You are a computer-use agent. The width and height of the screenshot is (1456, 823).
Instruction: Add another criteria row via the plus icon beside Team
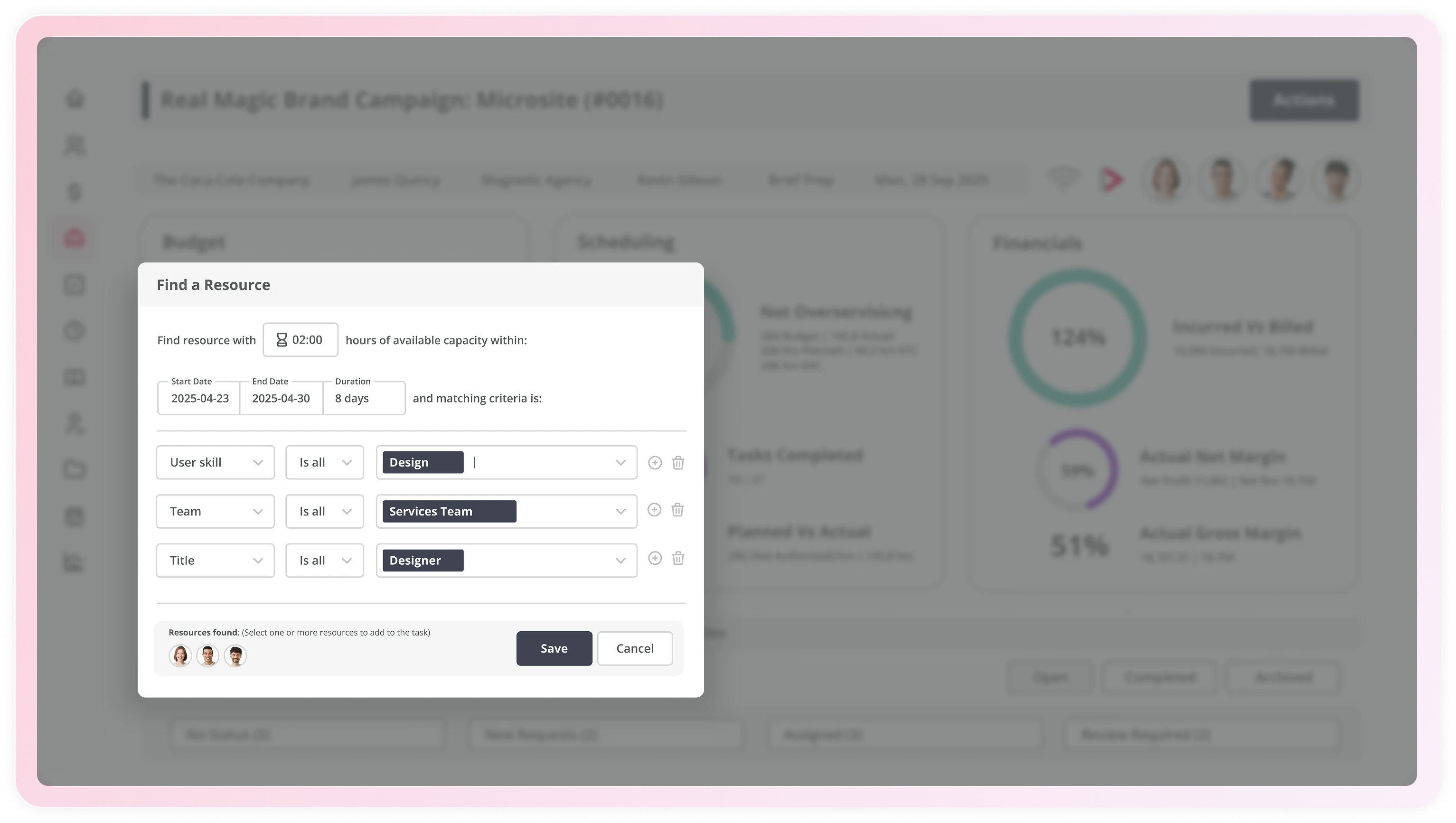(655, 510)
